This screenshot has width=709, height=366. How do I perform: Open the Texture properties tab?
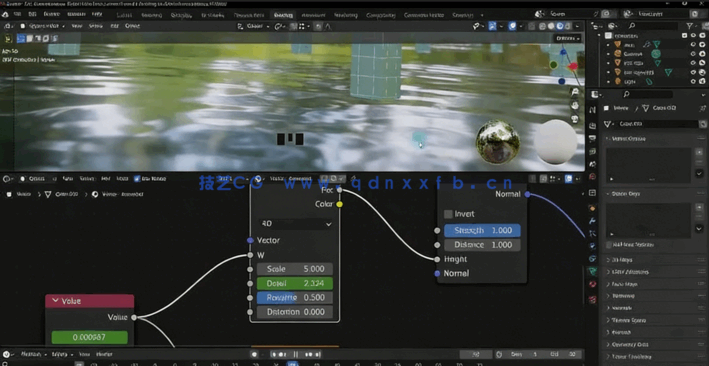tap(593, 299)
